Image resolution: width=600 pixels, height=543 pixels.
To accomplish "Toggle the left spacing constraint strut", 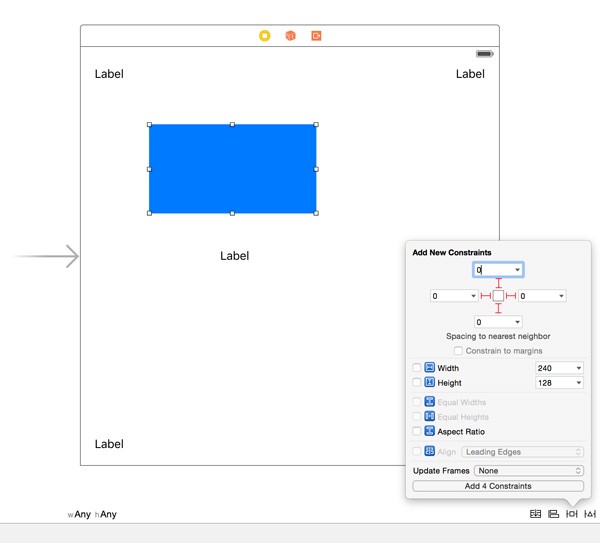I will [486, 296].
